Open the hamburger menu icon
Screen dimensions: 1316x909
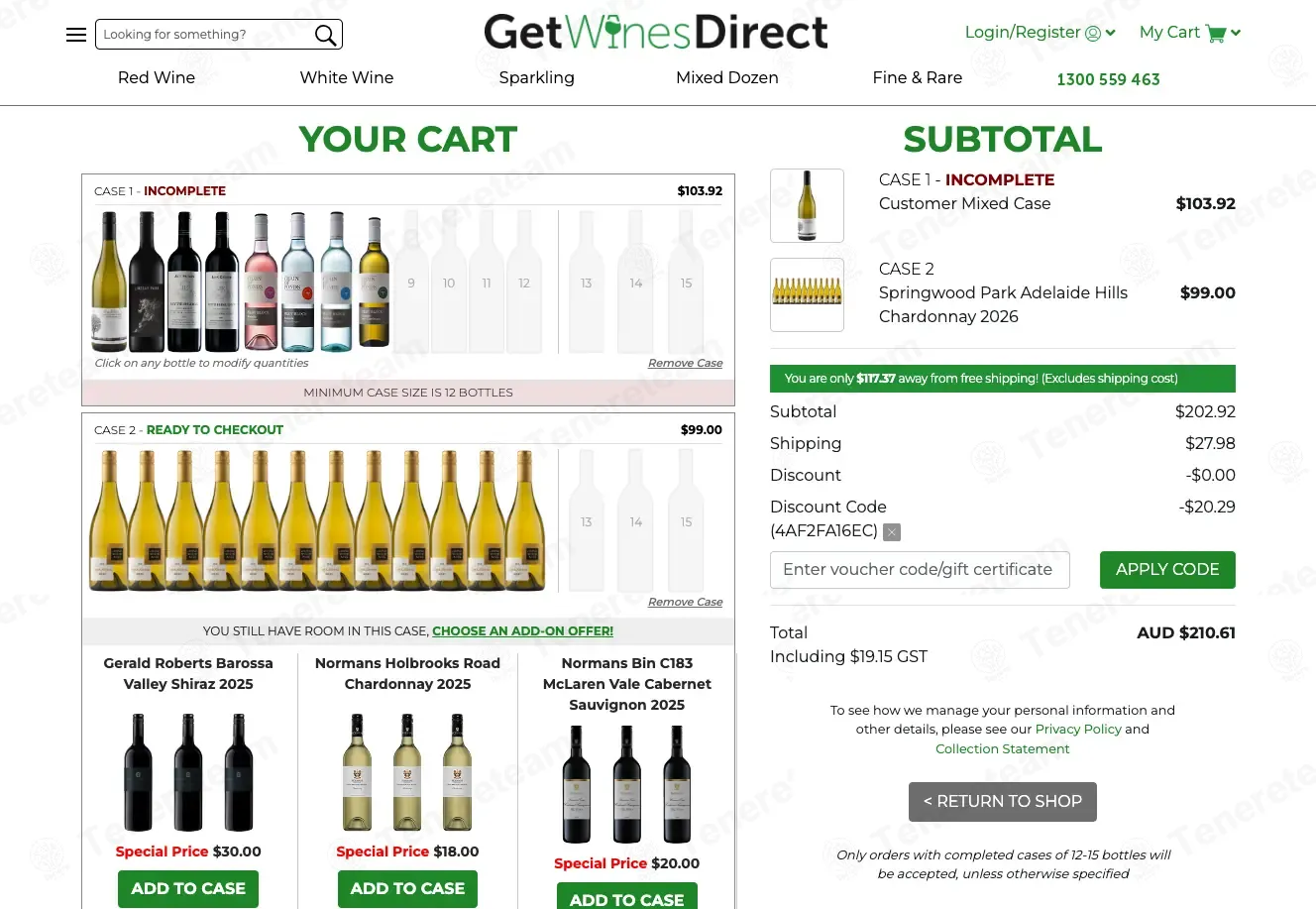[x=76, y=35]
